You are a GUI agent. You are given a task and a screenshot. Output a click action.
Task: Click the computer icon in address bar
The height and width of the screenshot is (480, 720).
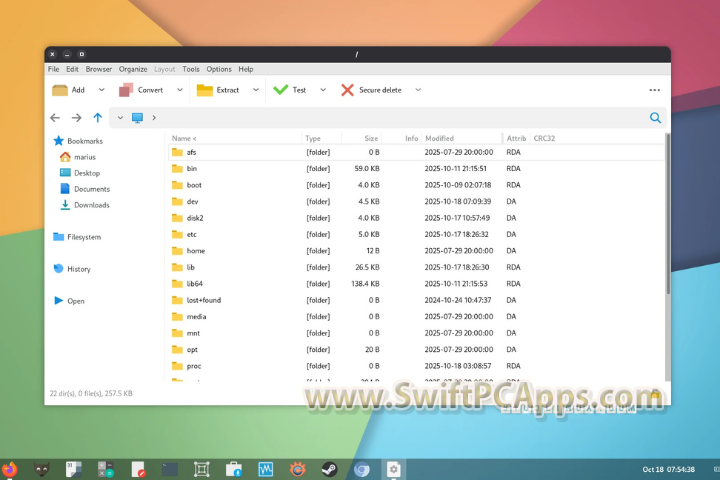137,118
